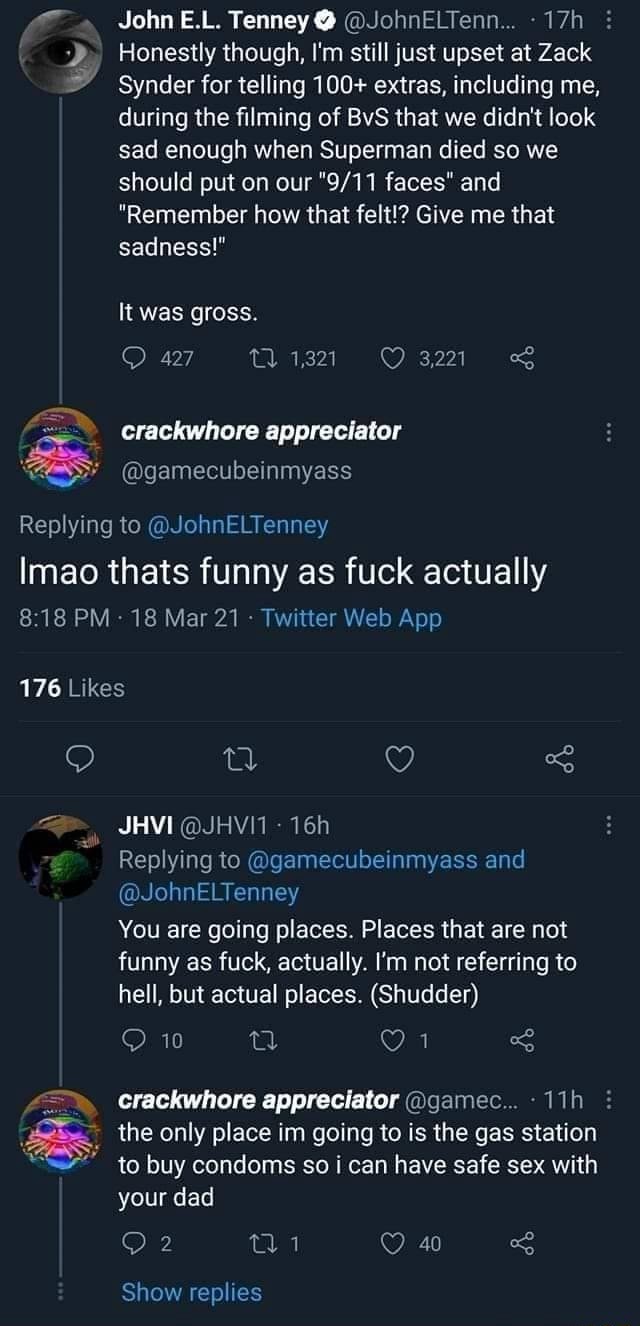Like the main 'lmao thats funny' tweet
The image size is (640, 1326).
[x=400, y=763]
